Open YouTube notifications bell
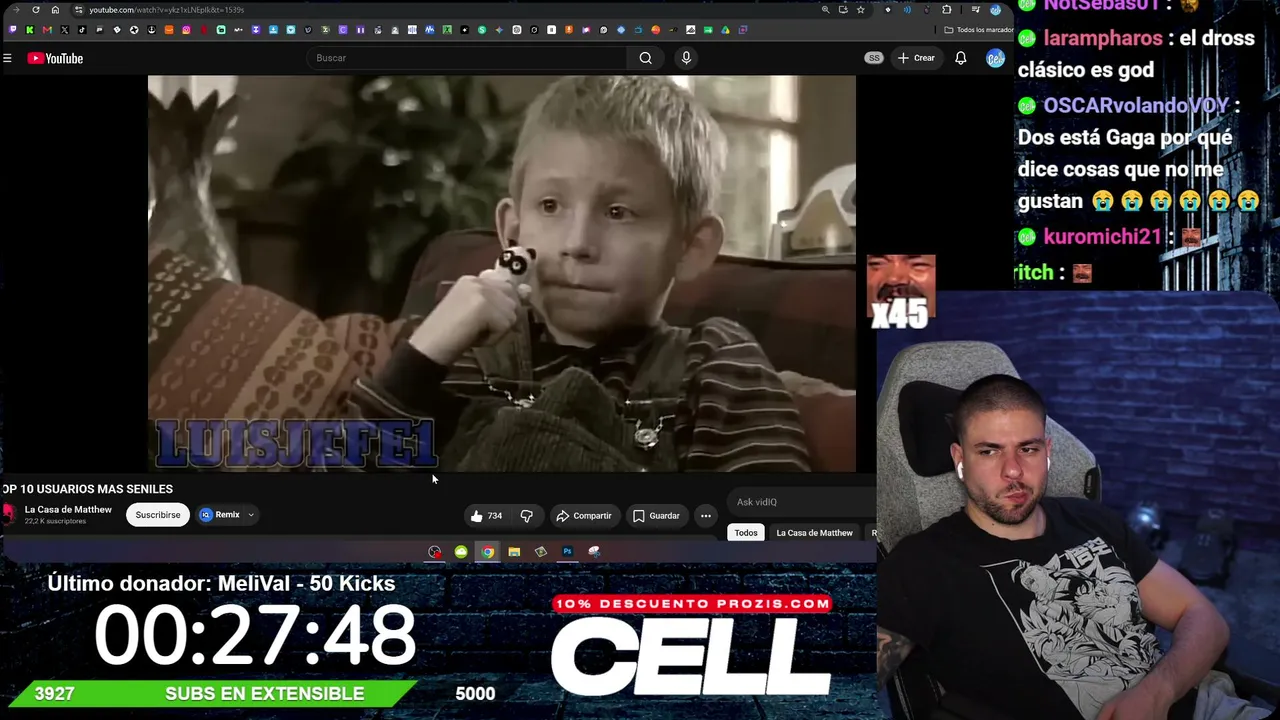 [961, 58]
